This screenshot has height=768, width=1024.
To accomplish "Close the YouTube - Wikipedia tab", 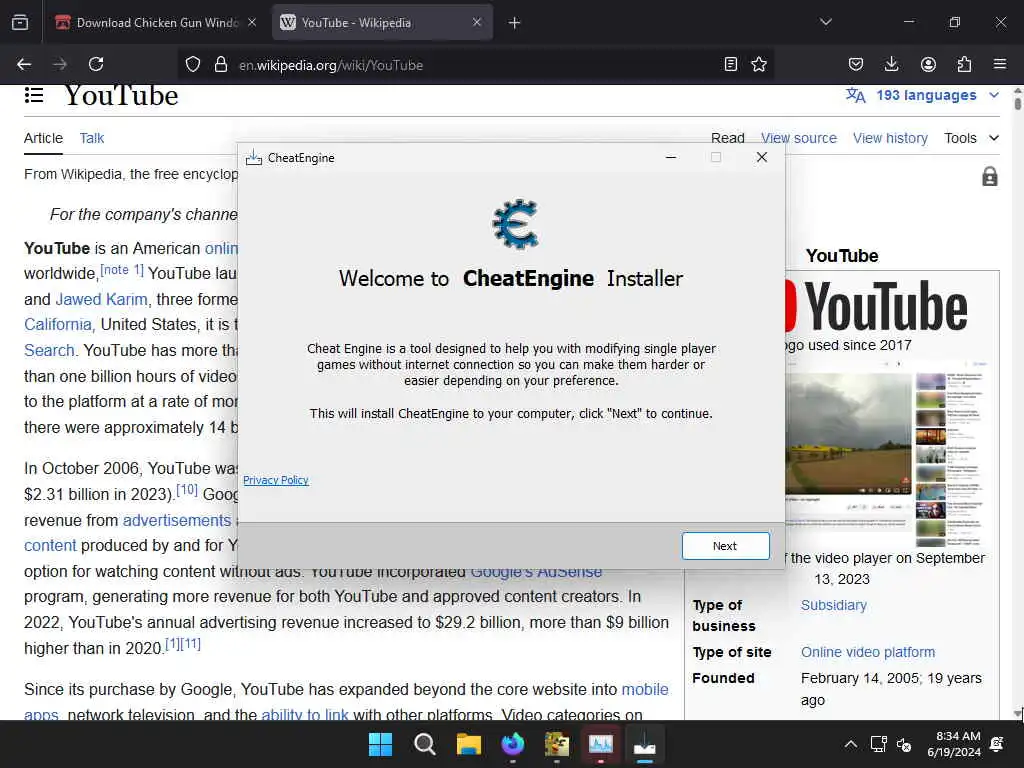I will coord(477,22).
